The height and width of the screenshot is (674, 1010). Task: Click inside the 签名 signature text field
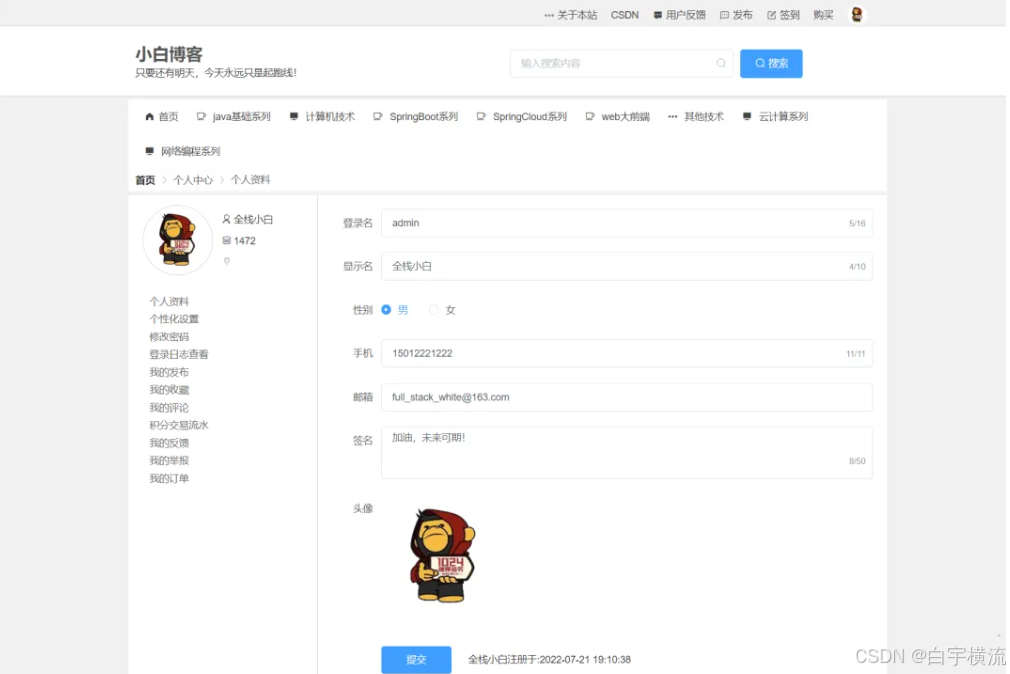tap(627, 450)
